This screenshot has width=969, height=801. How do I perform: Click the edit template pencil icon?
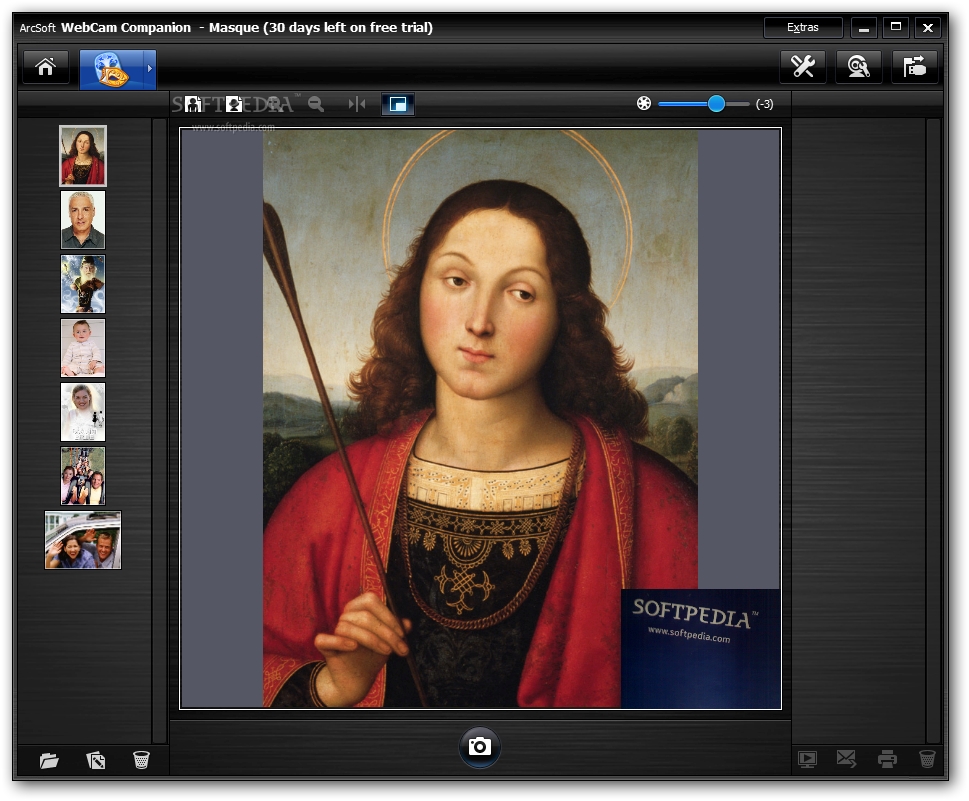(x=96, y=760)
